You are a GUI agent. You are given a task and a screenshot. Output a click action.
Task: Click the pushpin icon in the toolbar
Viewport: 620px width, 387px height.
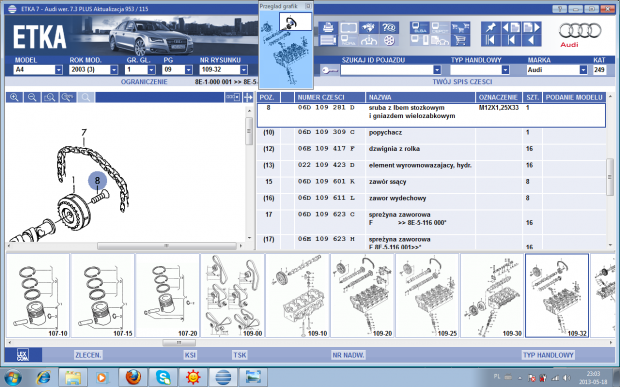click(x=490, y=28)
